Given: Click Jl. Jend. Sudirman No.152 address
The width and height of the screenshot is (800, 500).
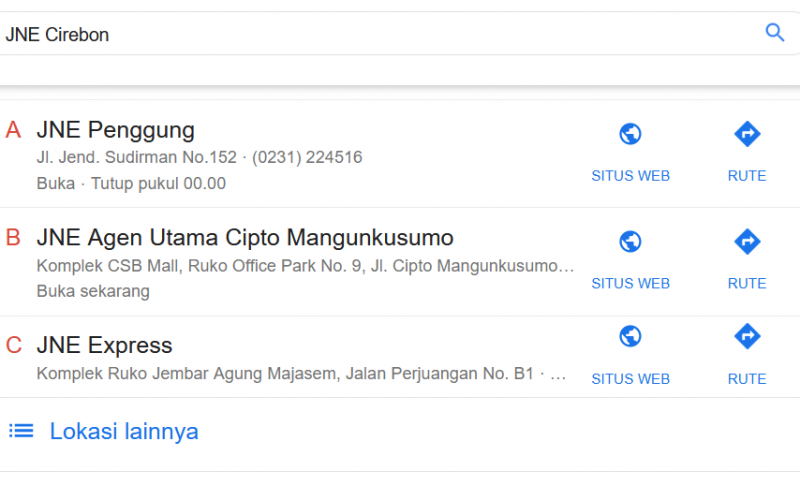Looking at the screenshot, I should 137,157.
